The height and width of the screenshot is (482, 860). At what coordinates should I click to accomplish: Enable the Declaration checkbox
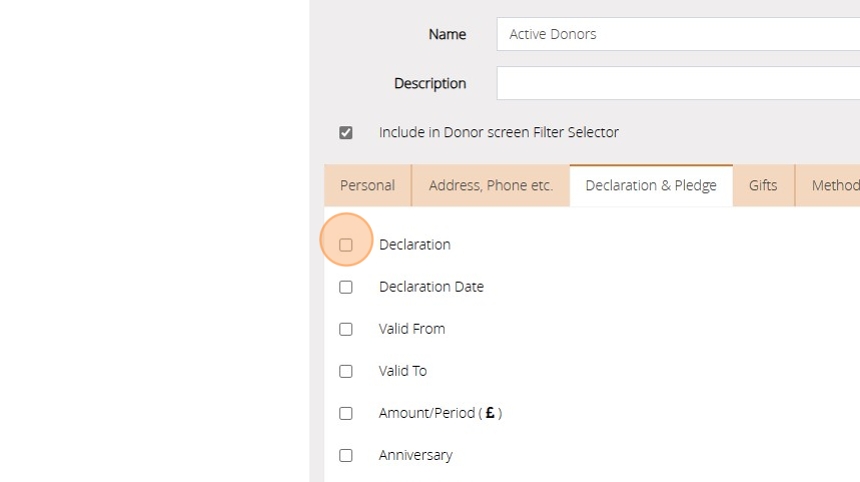[x=346, y=245]
